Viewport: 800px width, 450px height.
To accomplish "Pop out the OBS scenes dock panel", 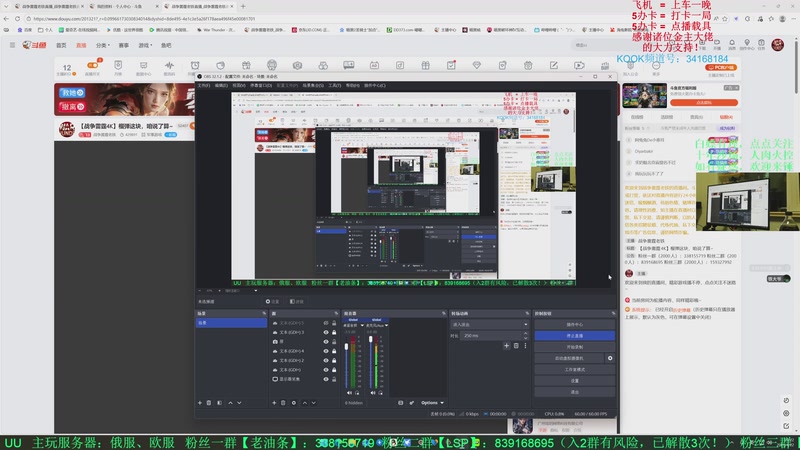I will (x=264, y=313).
